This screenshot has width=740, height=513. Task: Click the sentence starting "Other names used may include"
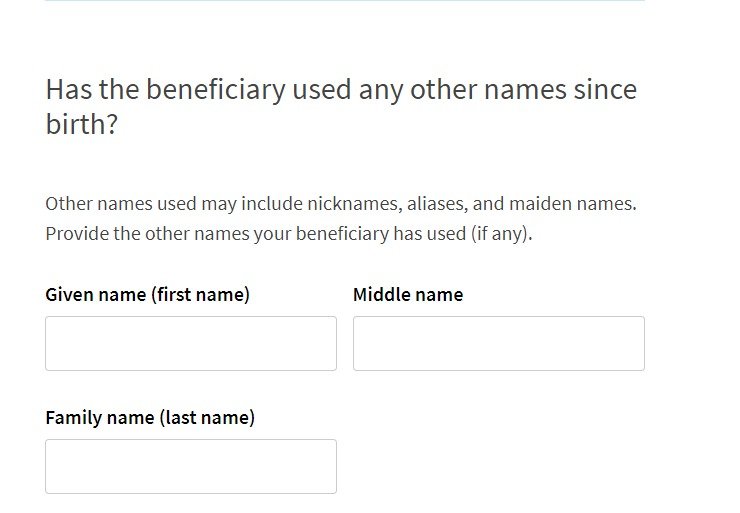point(340,204)
